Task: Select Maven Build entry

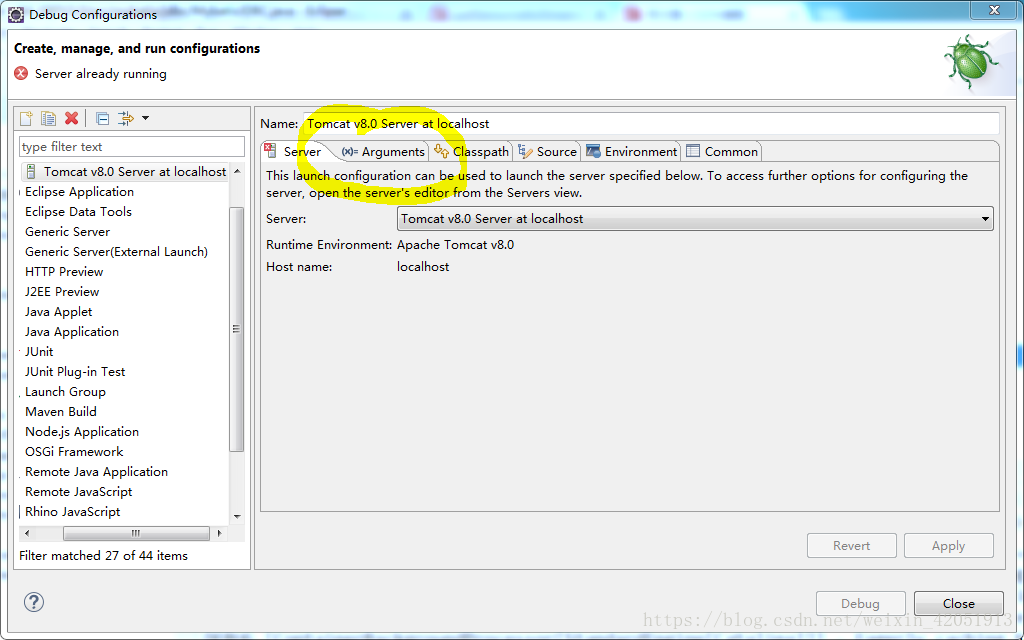Action: tap(61, 411)
